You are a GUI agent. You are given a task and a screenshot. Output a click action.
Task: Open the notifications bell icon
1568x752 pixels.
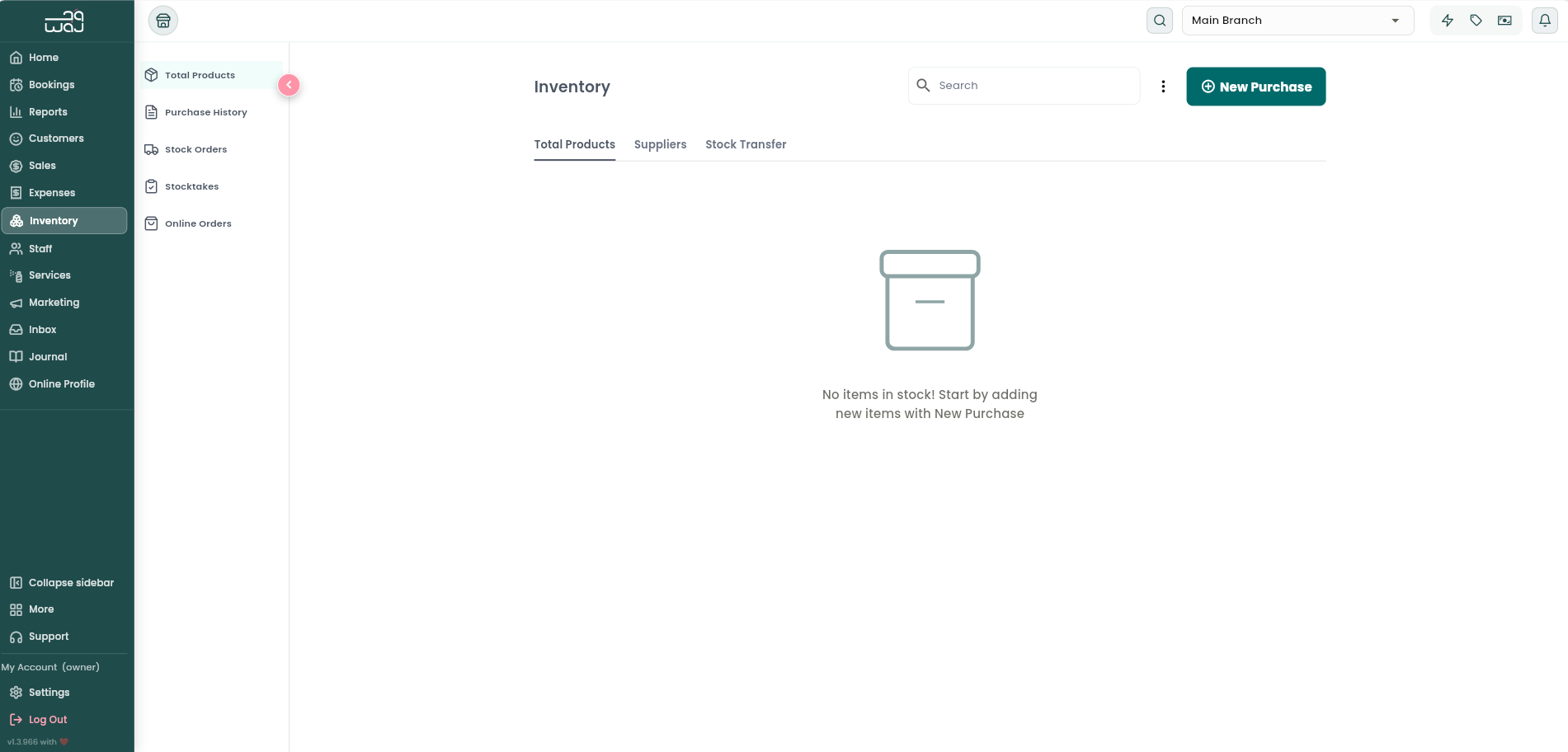[1545, 21]
